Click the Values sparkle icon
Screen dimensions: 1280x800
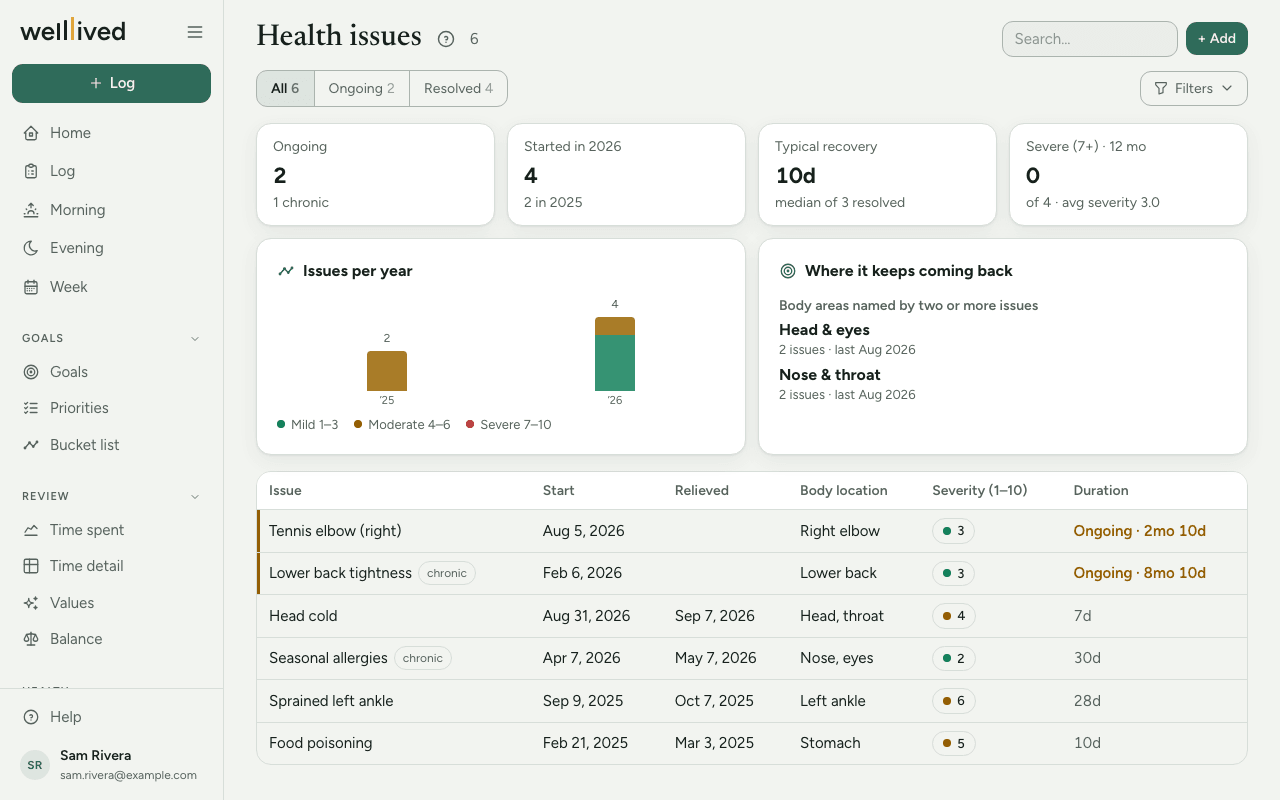point(31,603)
